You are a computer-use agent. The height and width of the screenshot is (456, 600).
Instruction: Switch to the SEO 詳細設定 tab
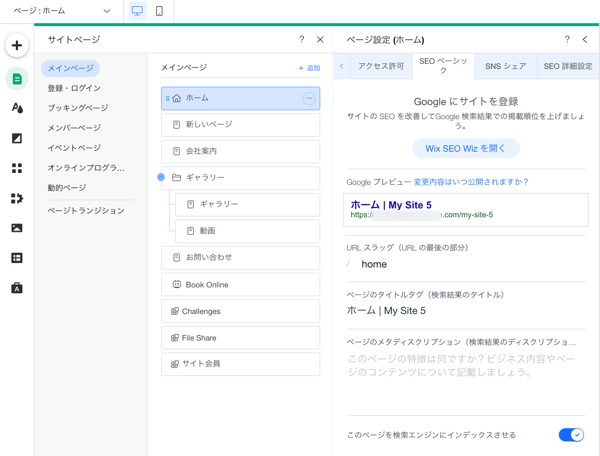pyautogui.click(x=568, y=66)
